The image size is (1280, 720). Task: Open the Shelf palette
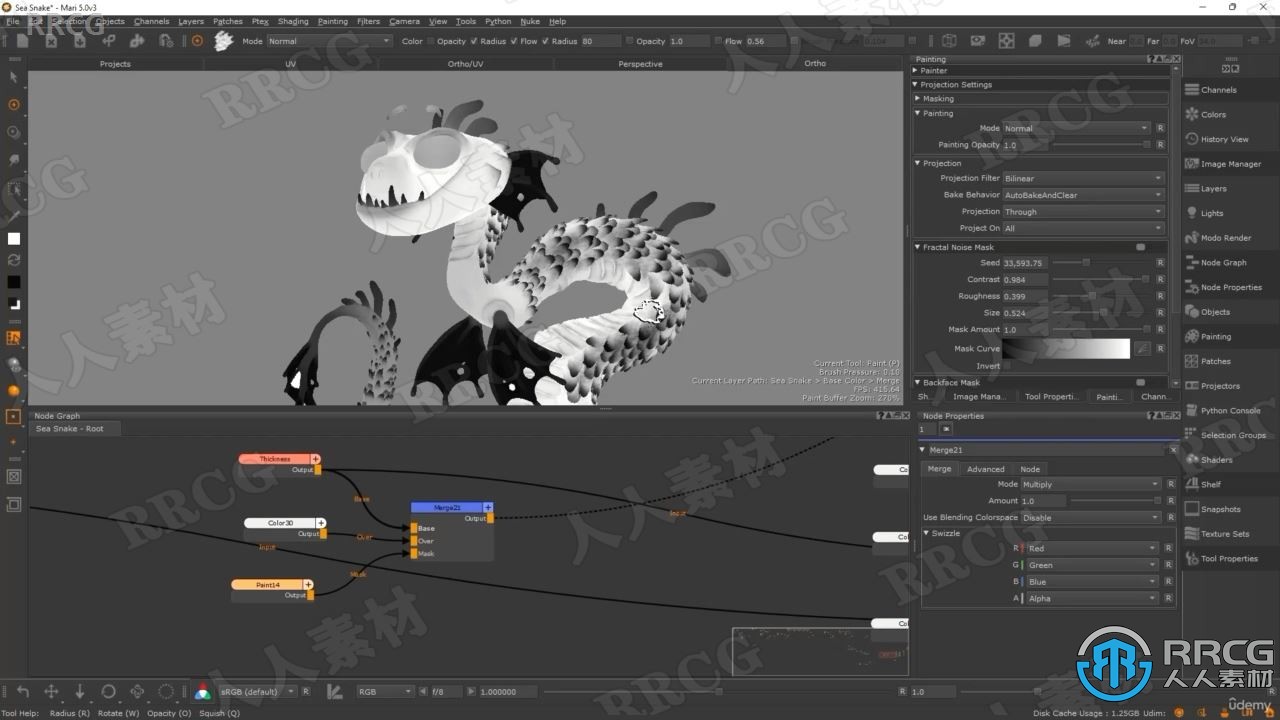1192,484
